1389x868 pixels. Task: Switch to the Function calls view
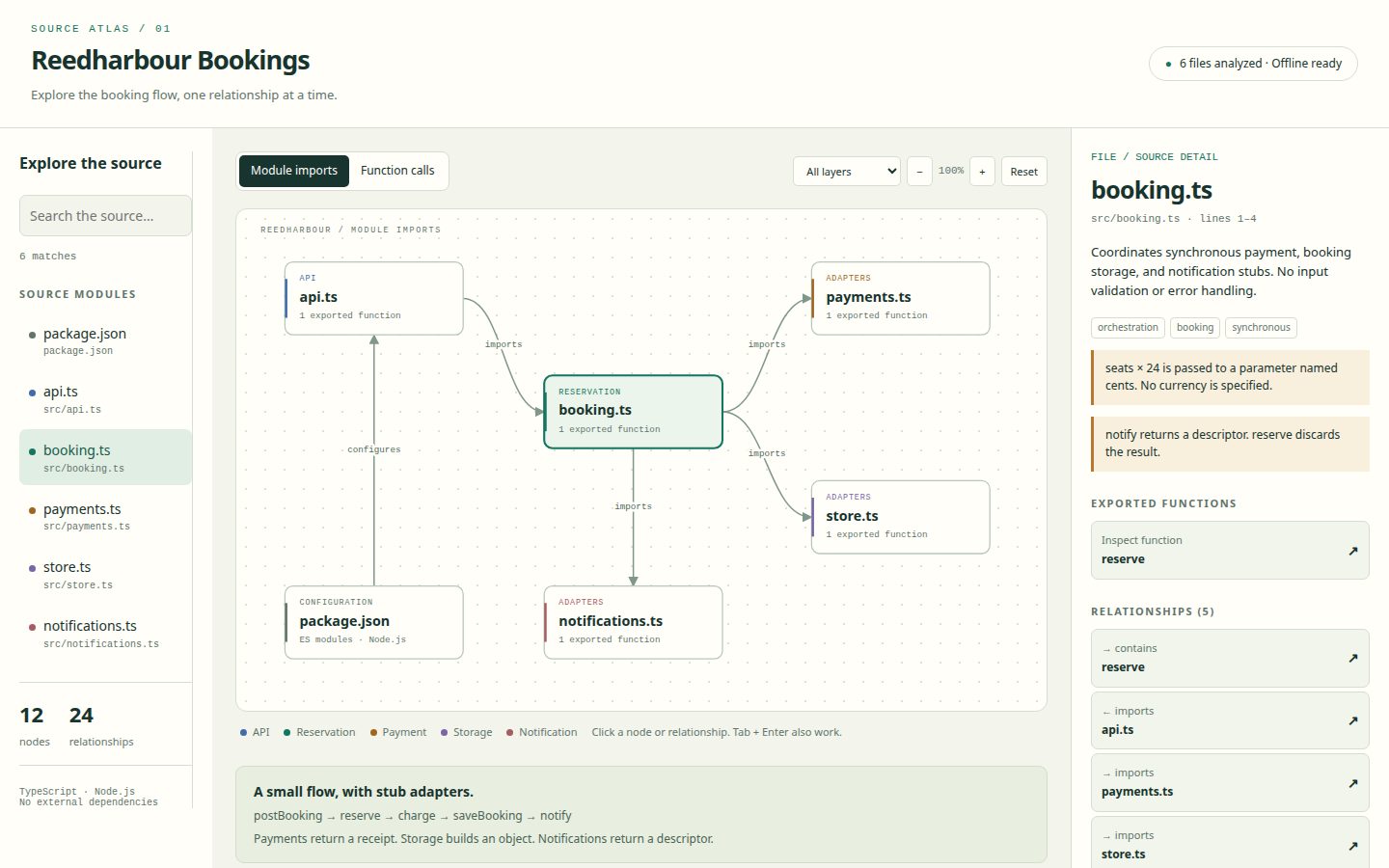(x=397, y=171)
